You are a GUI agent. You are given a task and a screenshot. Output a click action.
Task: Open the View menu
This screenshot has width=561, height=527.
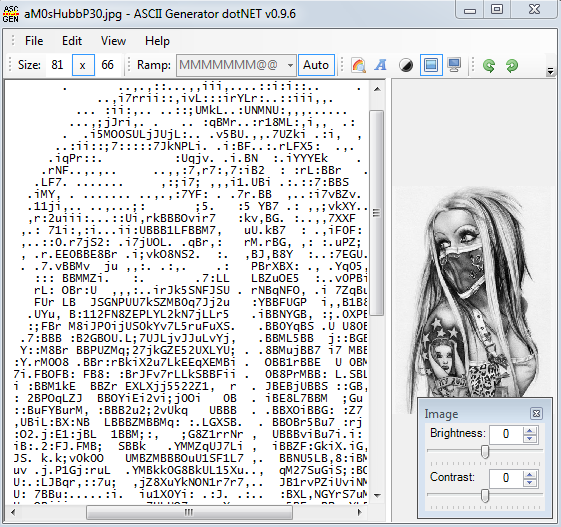pyautogui.click(x=113, y=41)
